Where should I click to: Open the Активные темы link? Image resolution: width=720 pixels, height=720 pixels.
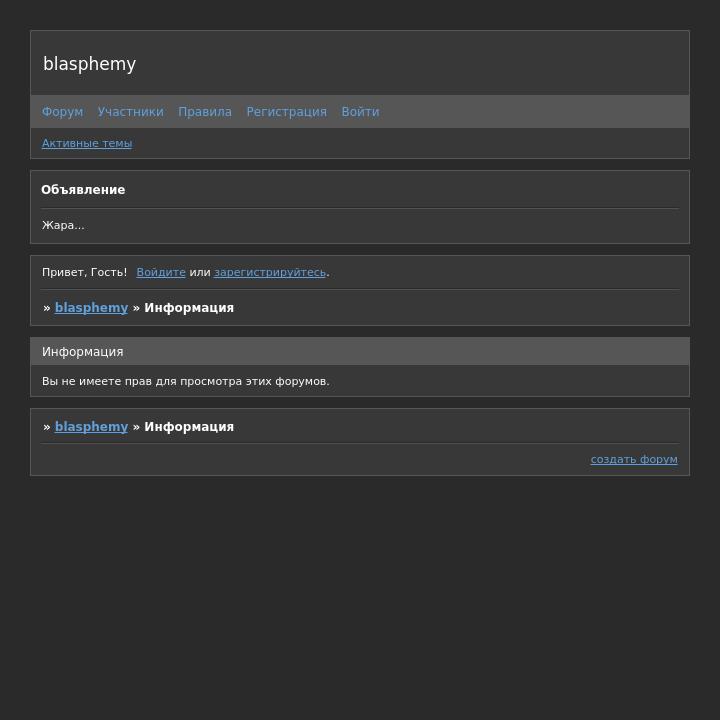[87, 143]
